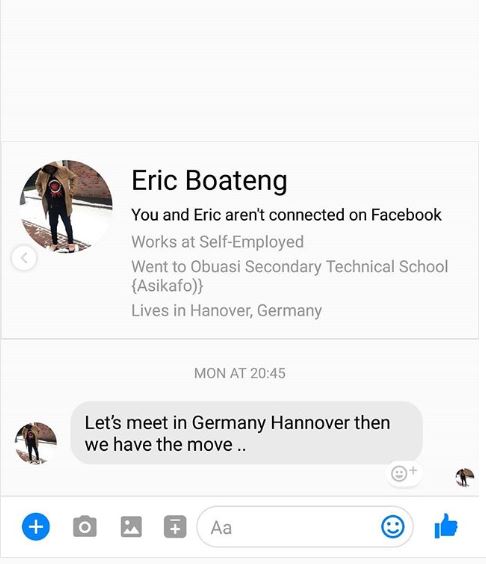Open the photo gallery picker icon
This screenshot has height=564, width=486.
click(x=131, y=527)
